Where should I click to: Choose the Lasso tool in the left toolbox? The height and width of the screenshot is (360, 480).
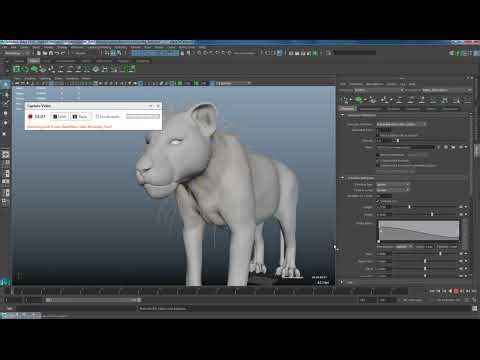6,95
